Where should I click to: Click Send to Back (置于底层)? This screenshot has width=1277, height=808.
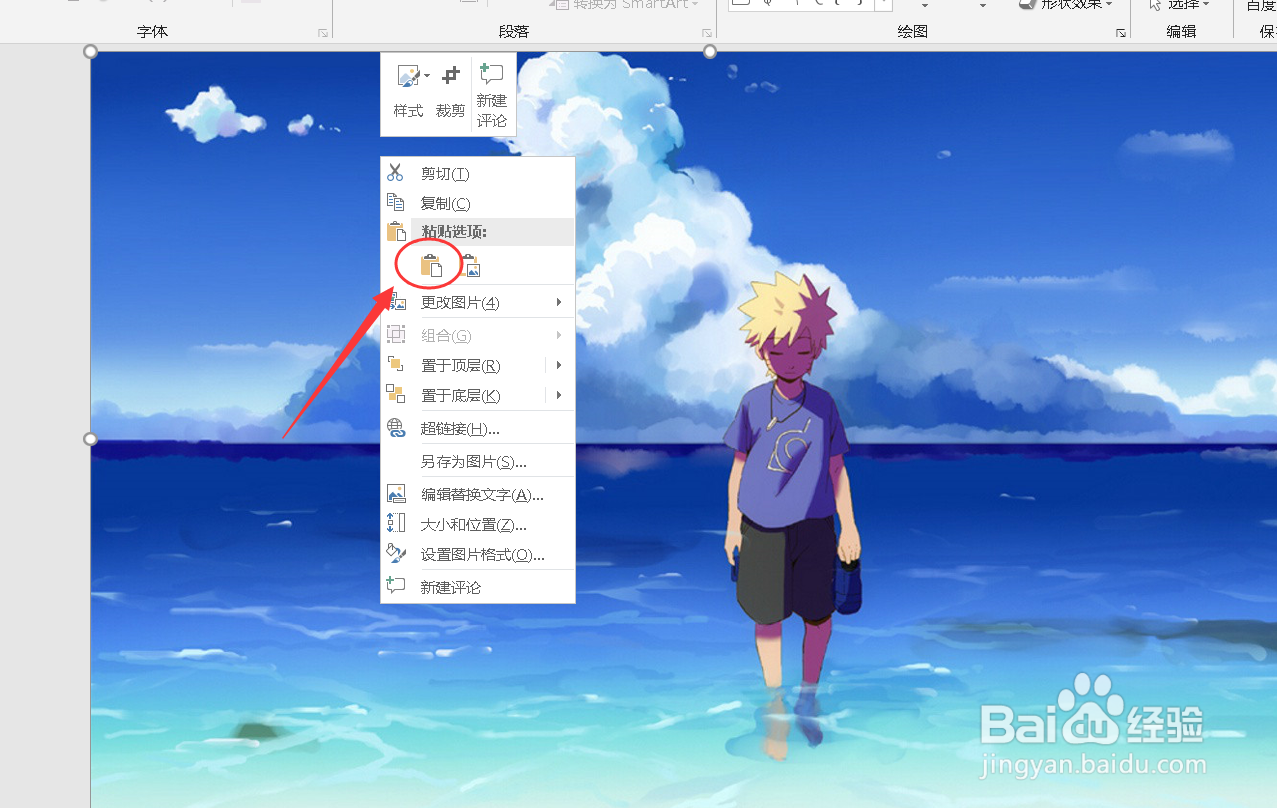point(463,395)
